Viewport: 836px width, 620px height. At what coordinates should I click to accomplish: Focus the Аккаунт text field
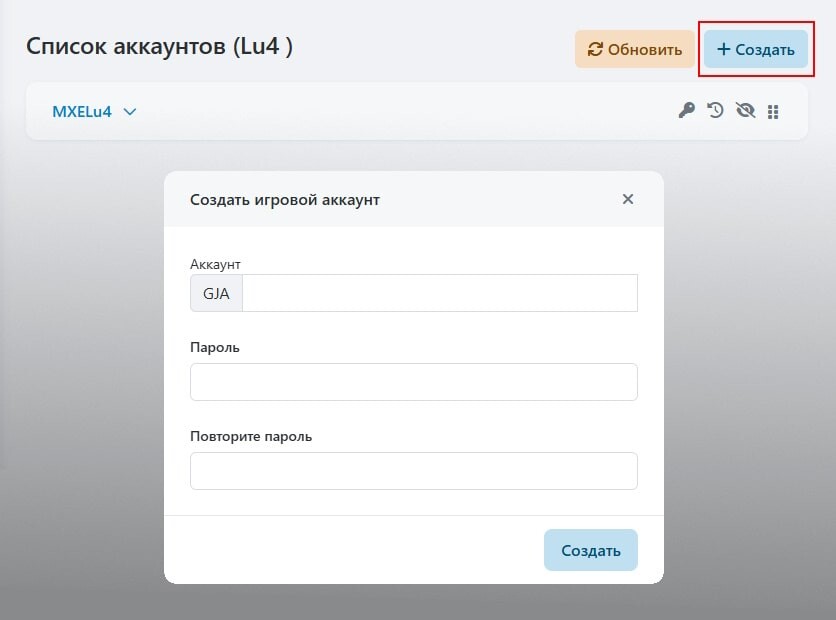(440, 293)
